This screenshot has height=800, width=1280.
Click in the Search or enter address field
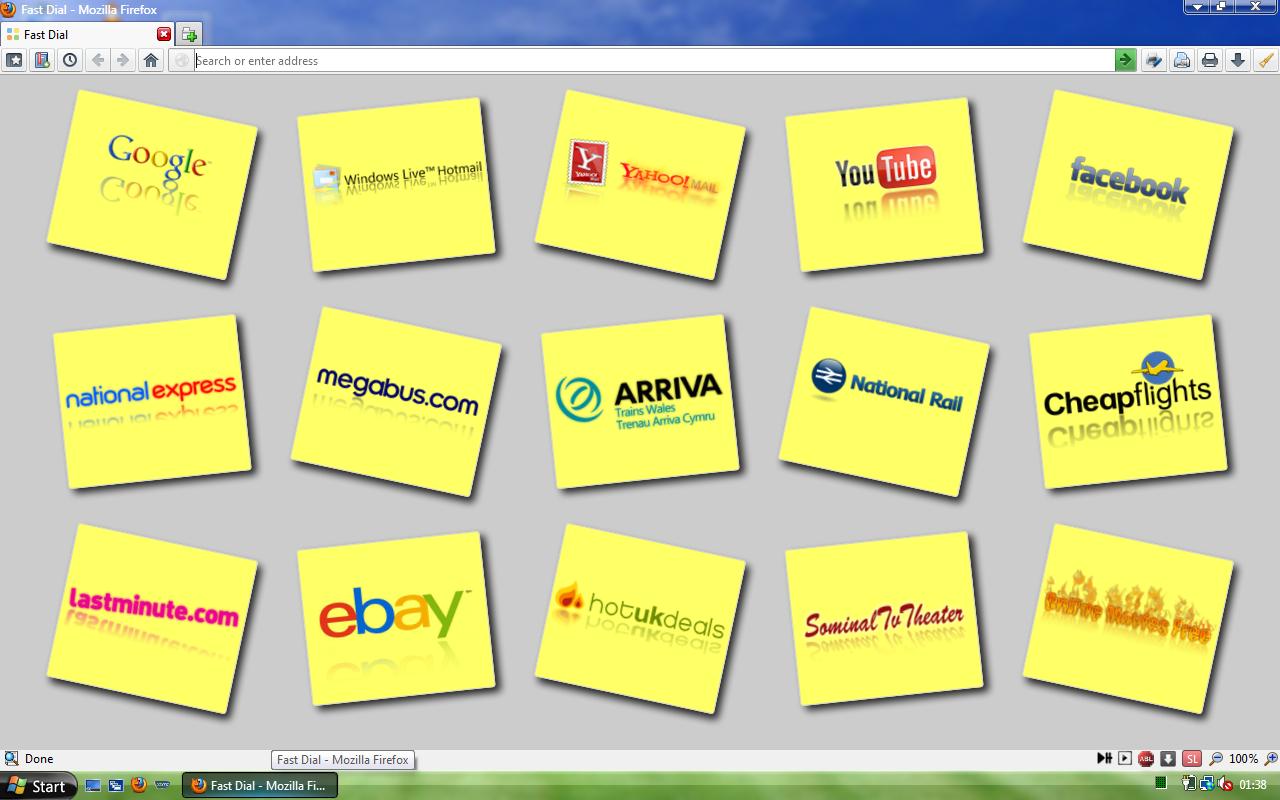(x=650, y=60)
